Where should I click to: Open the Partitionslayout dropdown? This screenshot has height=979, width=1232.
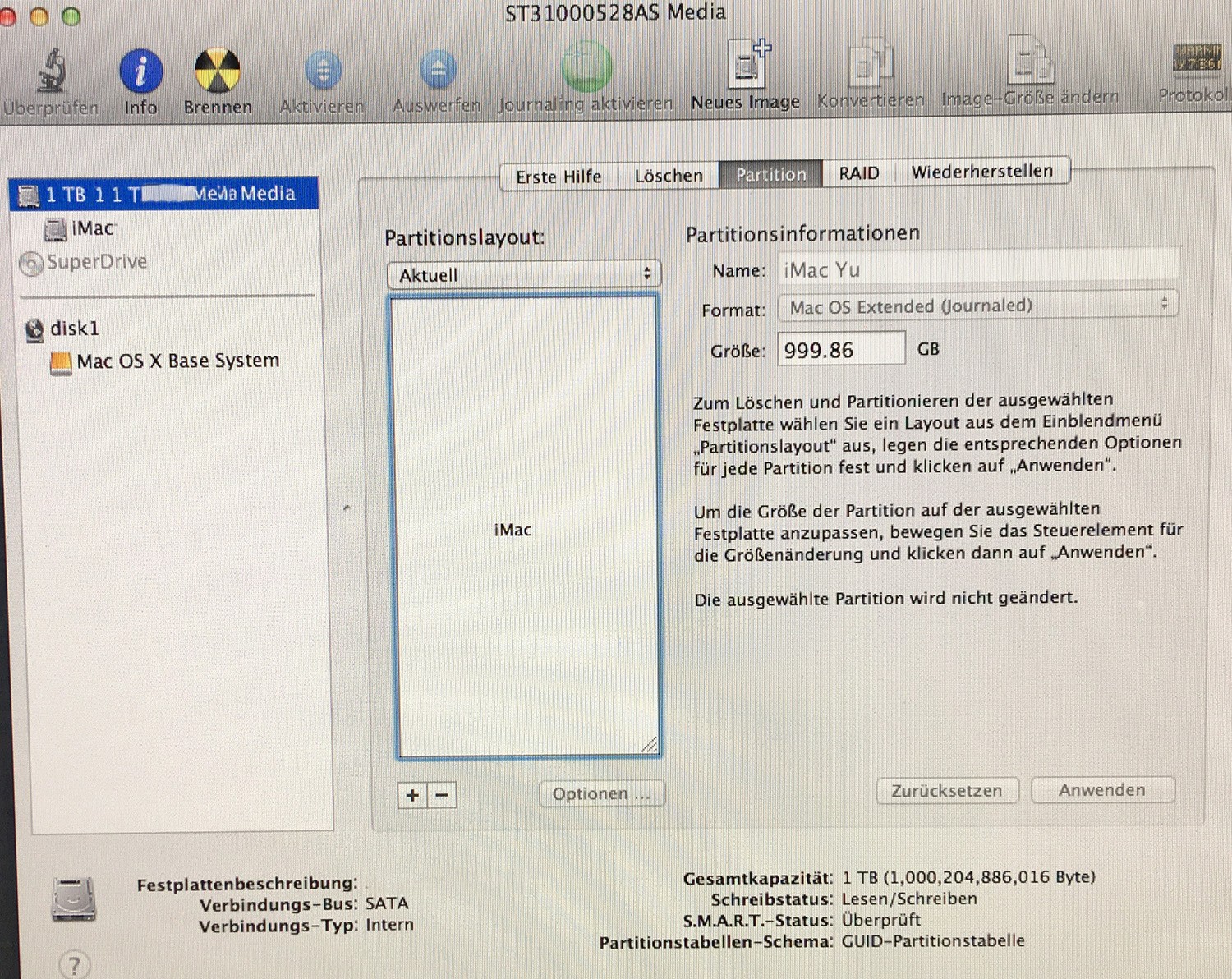524,274
